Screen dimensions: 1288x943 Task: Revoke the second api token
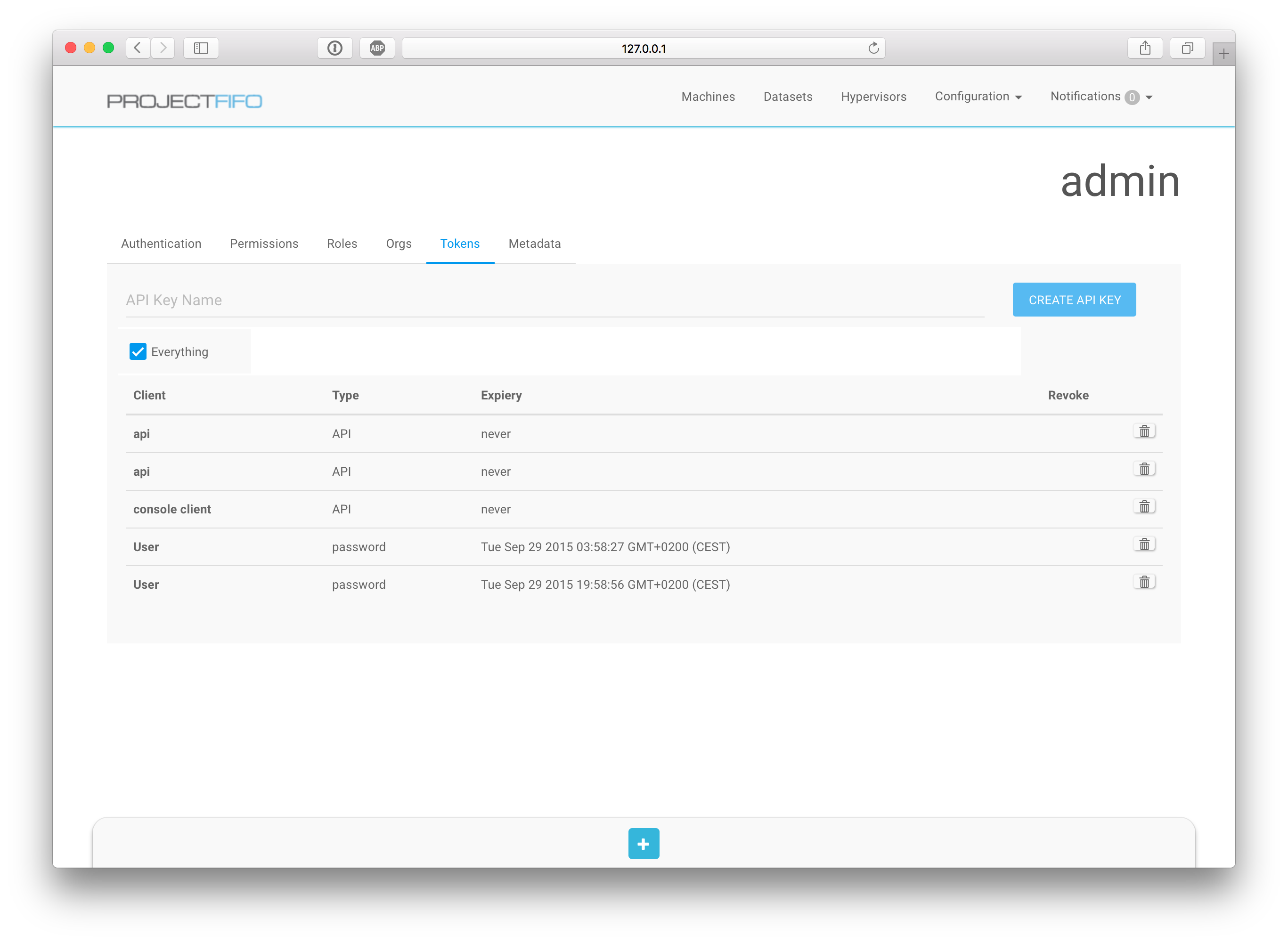1144,469
